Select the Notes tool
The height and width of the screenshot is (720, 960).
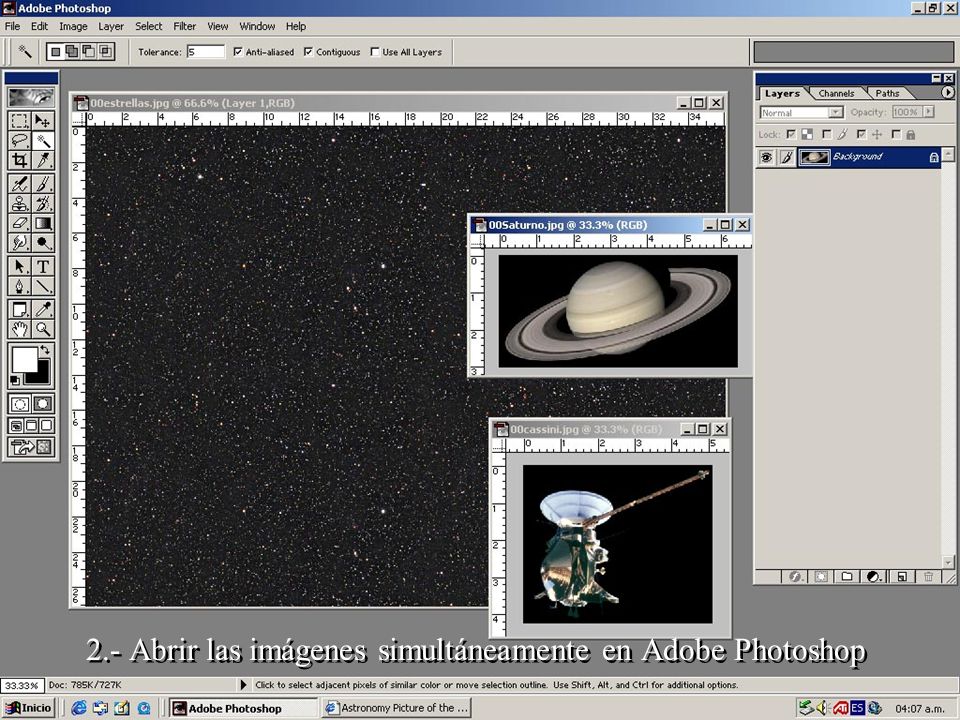pos(20,309)
